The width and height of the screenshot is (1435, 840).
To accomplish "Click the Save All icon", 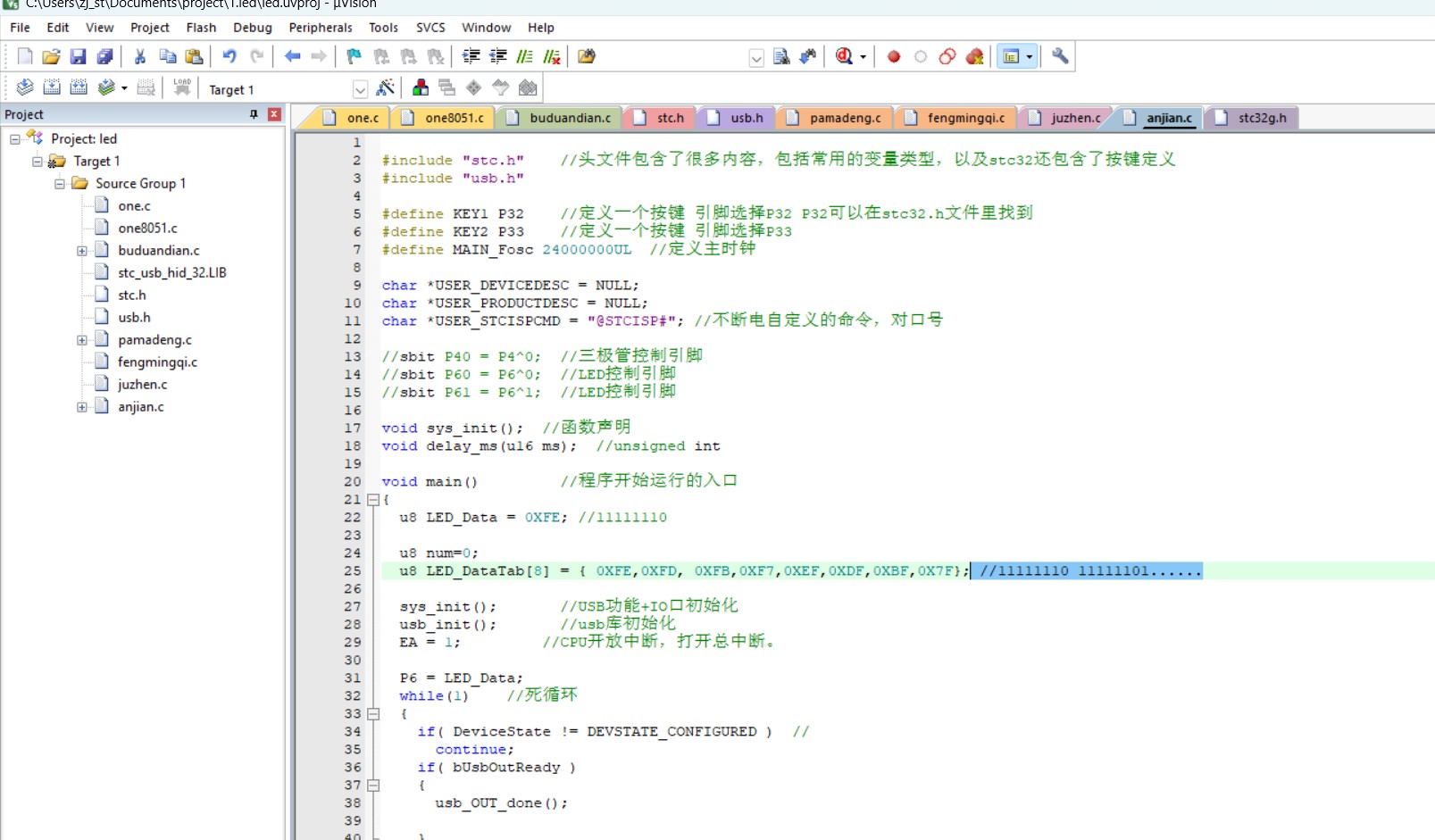I will pos(104,56).
